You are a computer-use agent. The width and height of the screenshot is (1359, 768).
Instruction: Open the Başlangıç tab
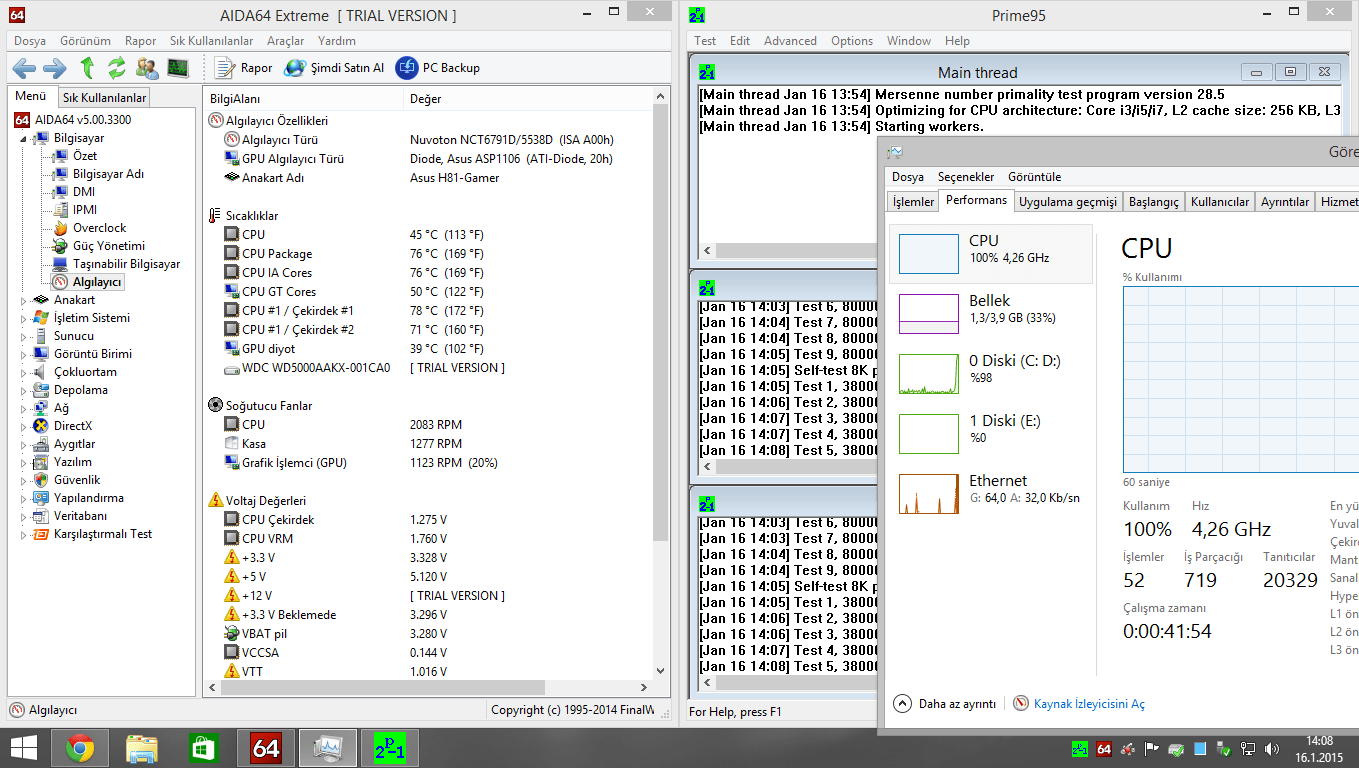pos(1153,201)
